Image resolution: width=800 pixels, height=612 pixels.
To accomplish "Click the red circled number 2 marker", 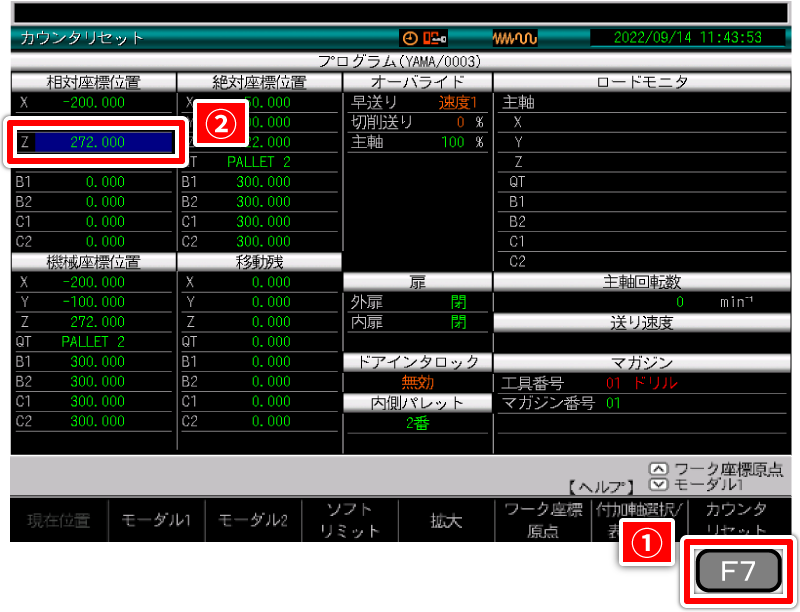I will [x=220, y=123].
